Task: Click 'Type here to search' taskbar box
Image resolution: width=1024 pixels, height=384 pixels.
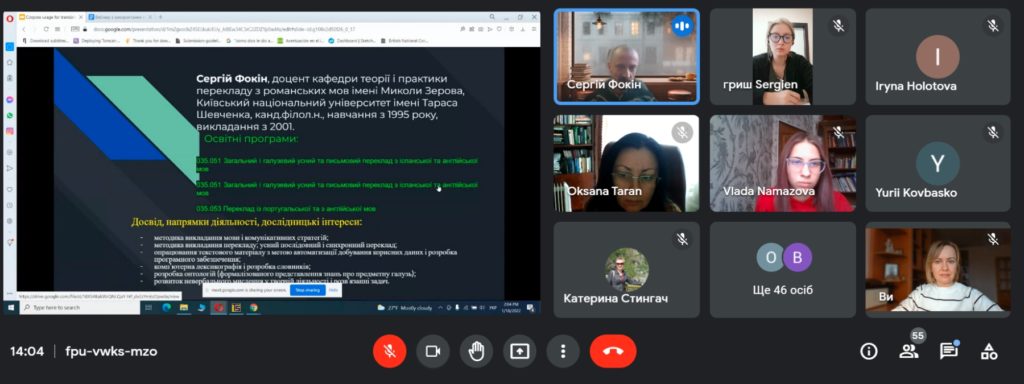Action: click(80, 307)
